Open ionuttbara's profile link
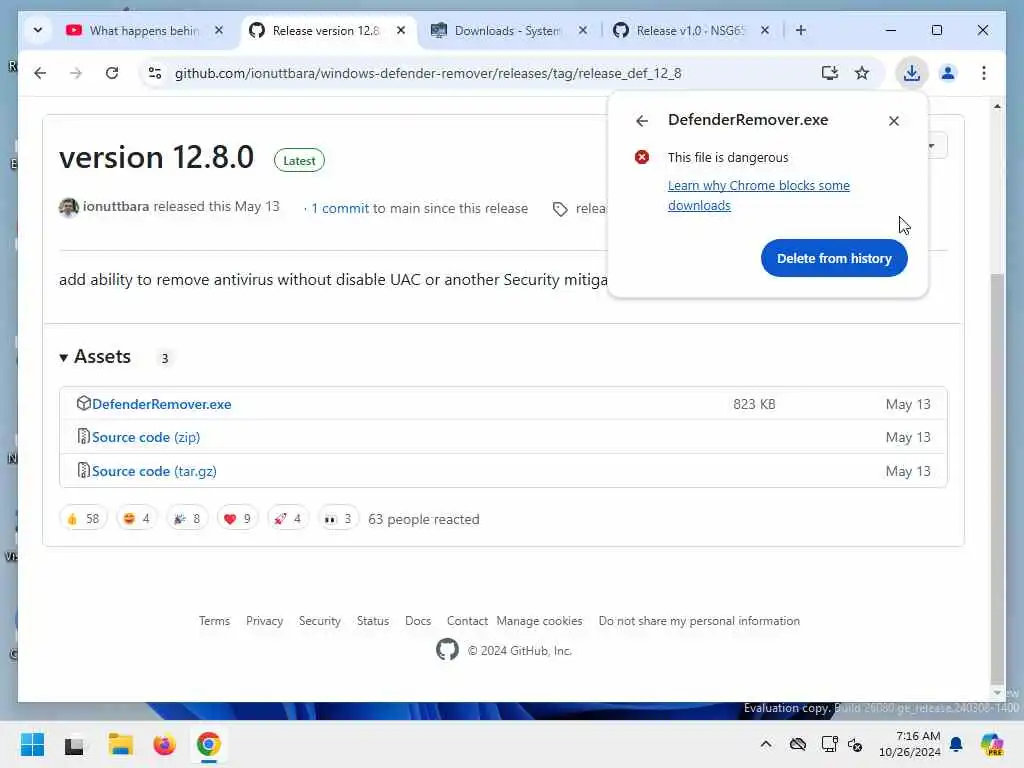This screenshot has height=768, width=1024. pos(116,206)
